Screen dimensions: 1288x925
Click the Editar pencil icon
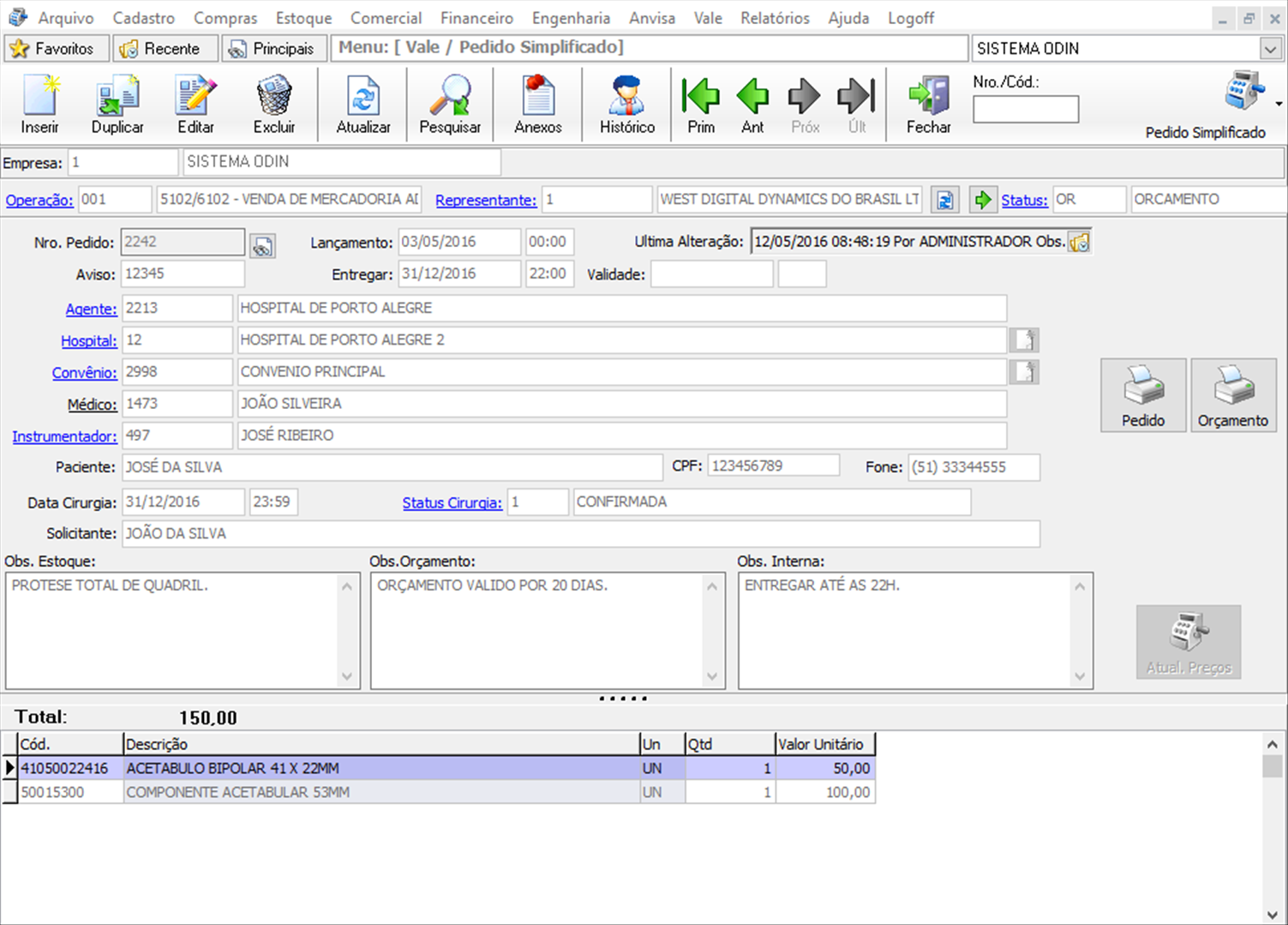195,105
